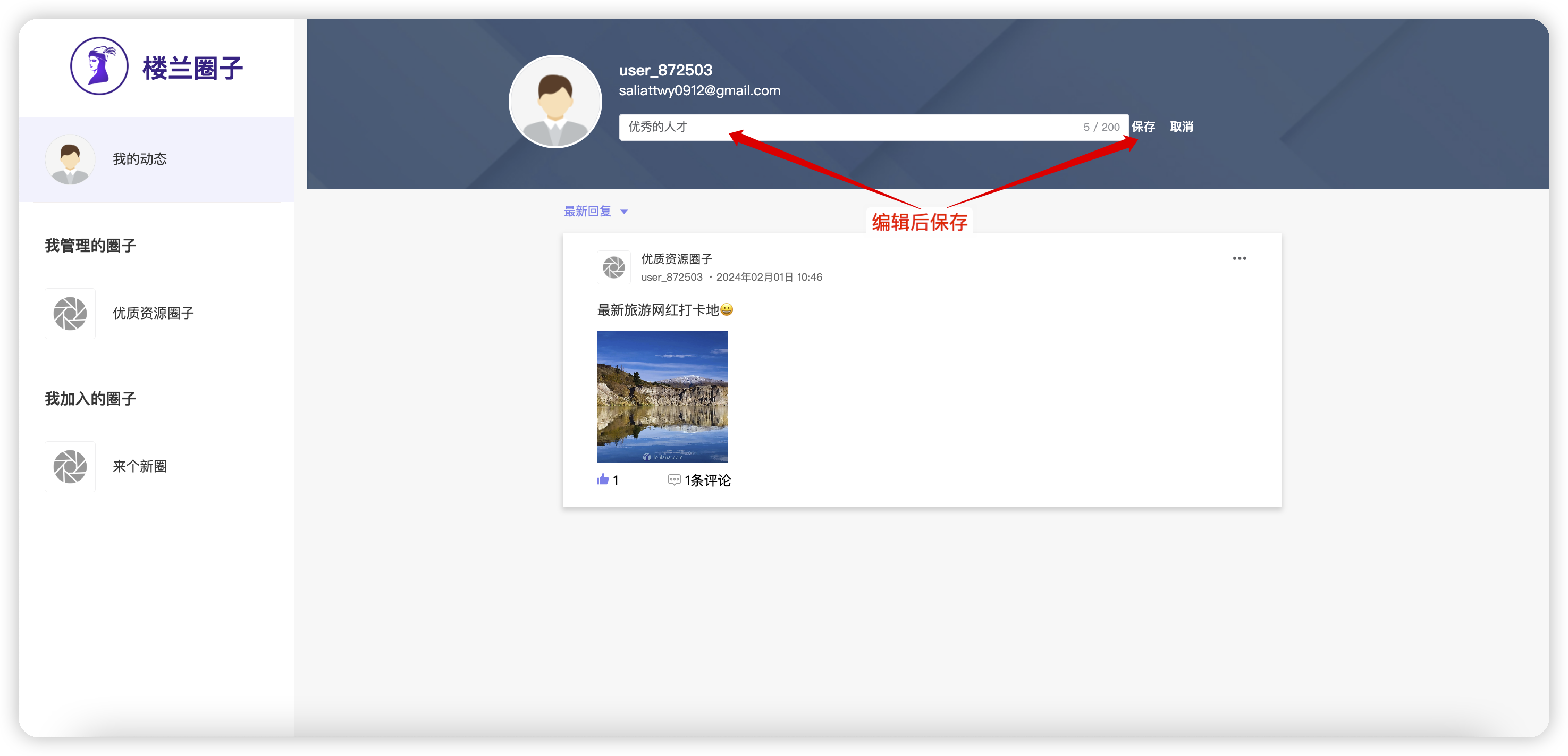Viewport: 1568px width, 756px height.
Task: Click the 来个新圈 aperture icon in sidebar
Action: pos(70,467)
